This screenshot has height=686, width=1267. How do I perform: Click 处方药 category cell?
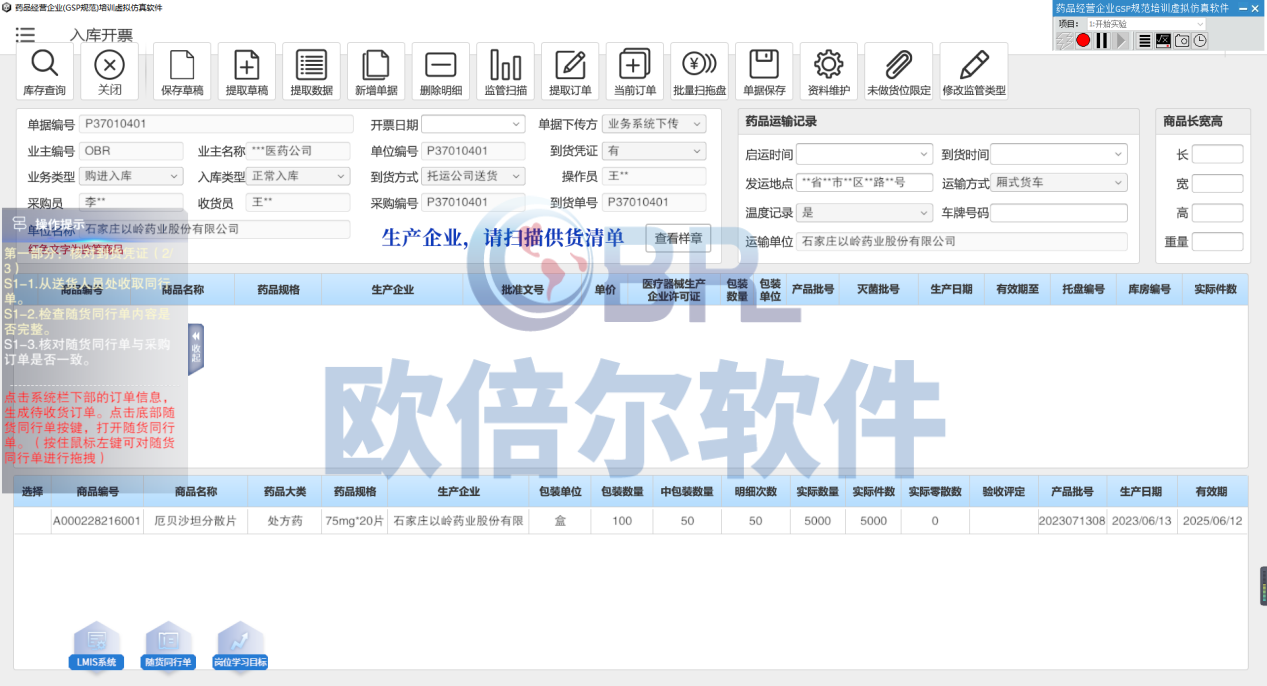coord(284,521)
